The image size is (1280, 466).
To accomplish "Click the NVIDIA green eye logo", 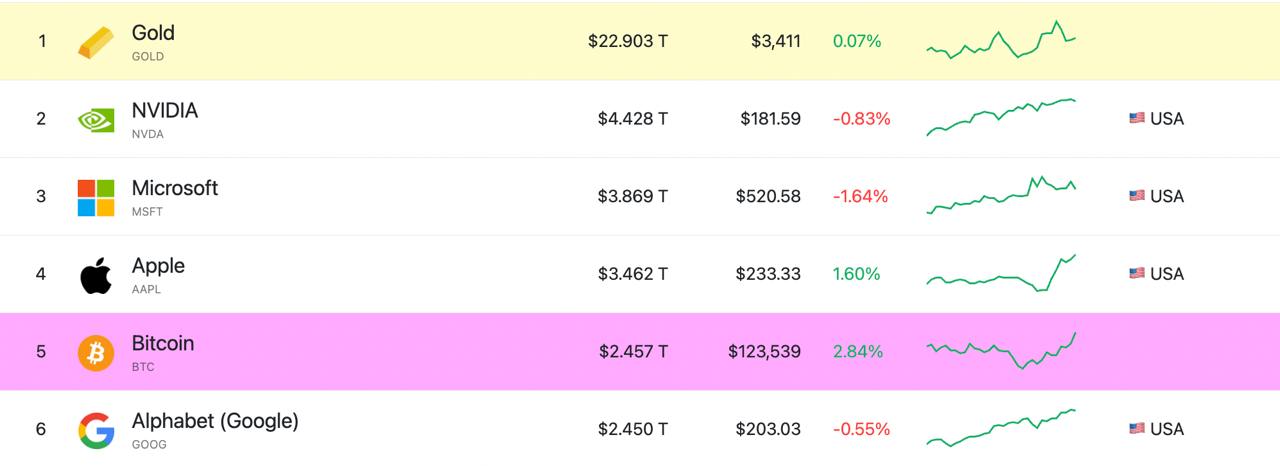I will coord(96,120).
